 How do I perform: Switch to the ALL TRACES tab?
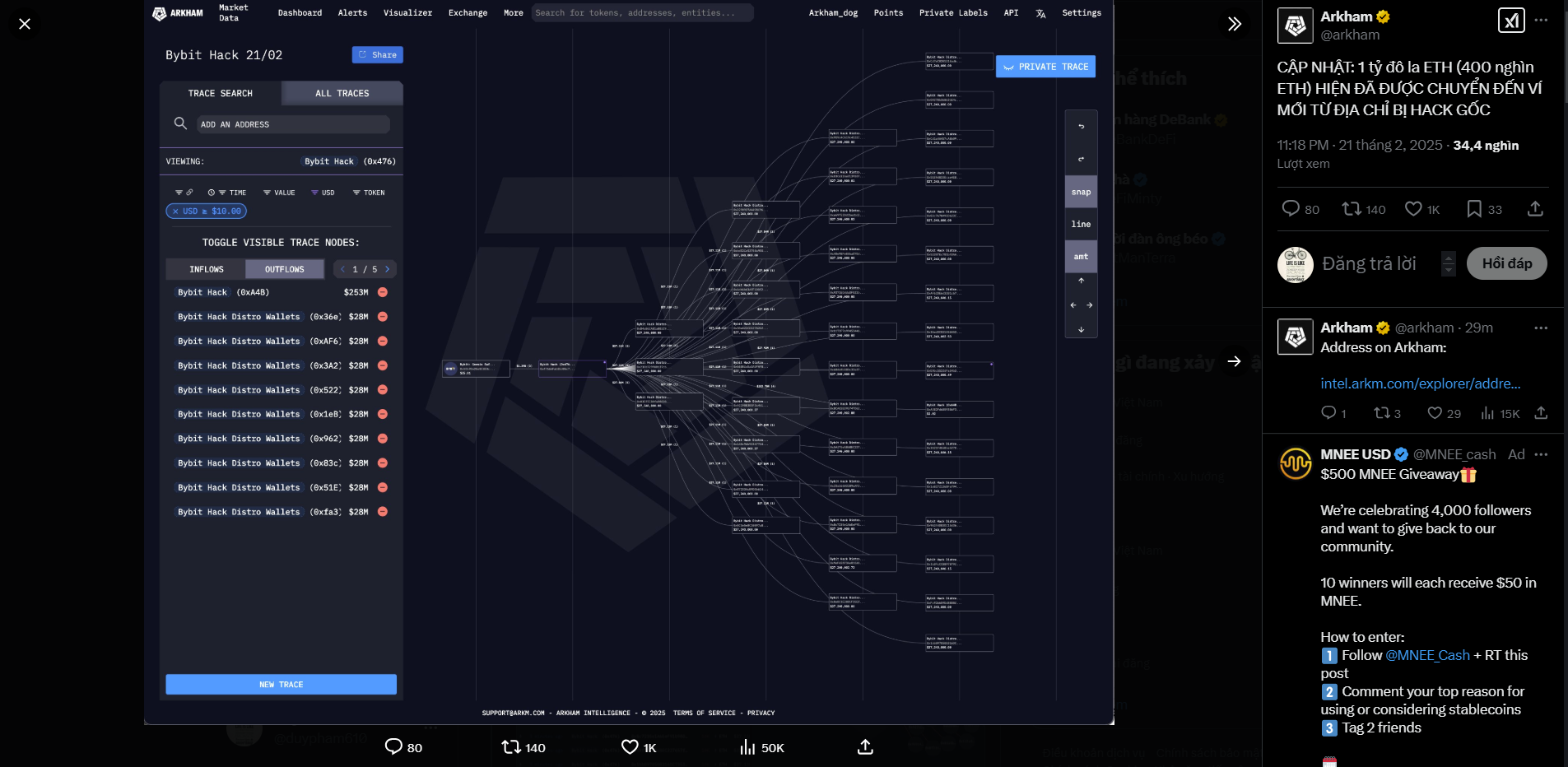coord(342,93)
